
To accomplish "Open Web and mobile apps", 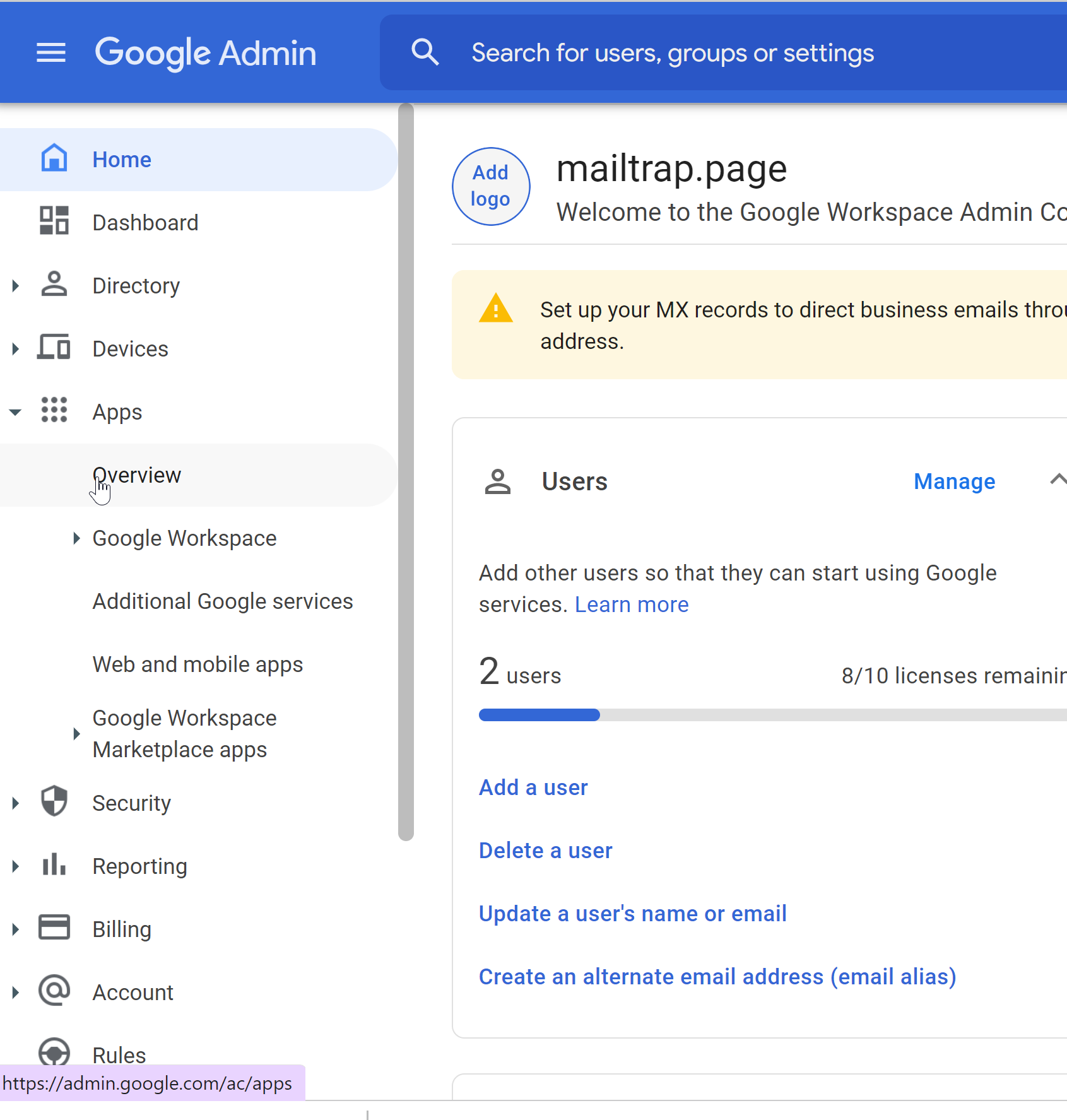I will tap(197, 664).
